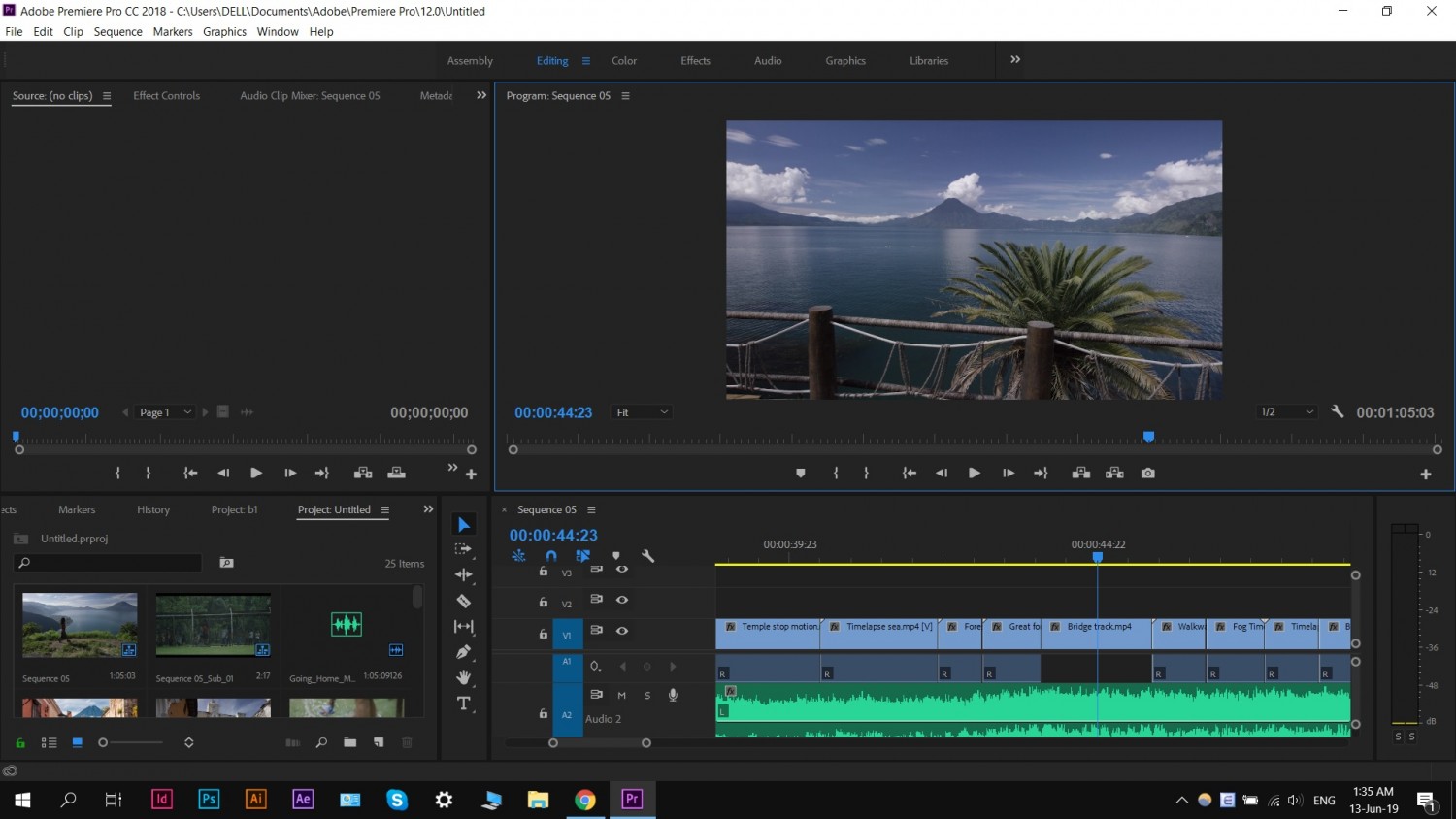This screenshot has width=1456, height=819.
Task: Click the Add Marker button in Program Monitor
Action: 801,474
